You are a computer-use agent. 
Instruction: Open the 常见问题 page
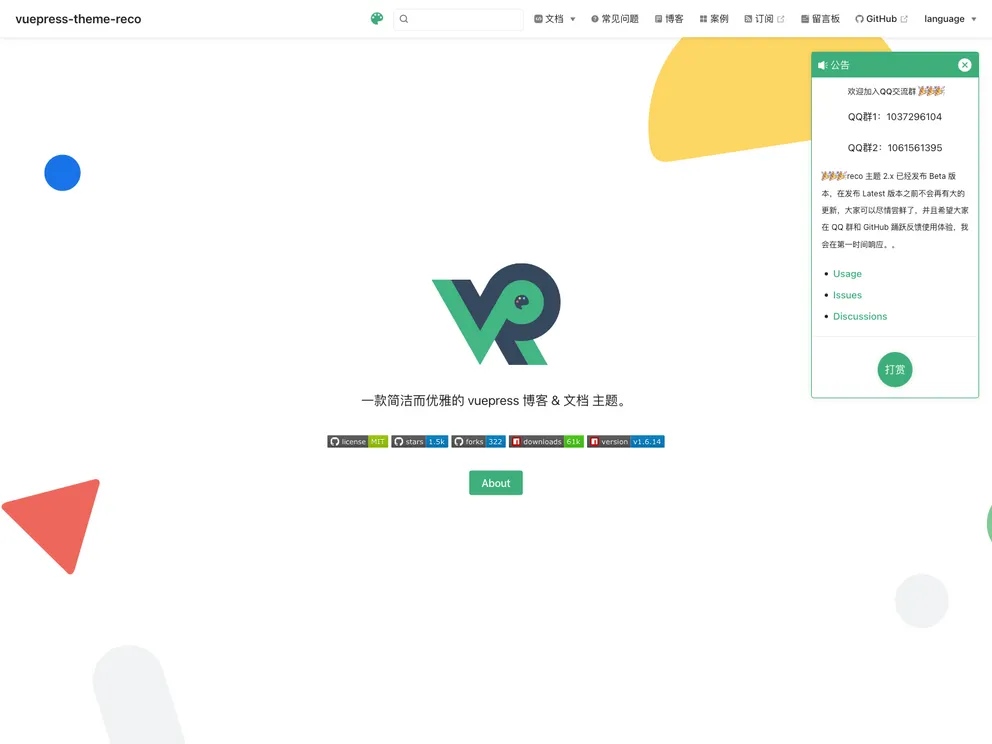pos(615,18)
